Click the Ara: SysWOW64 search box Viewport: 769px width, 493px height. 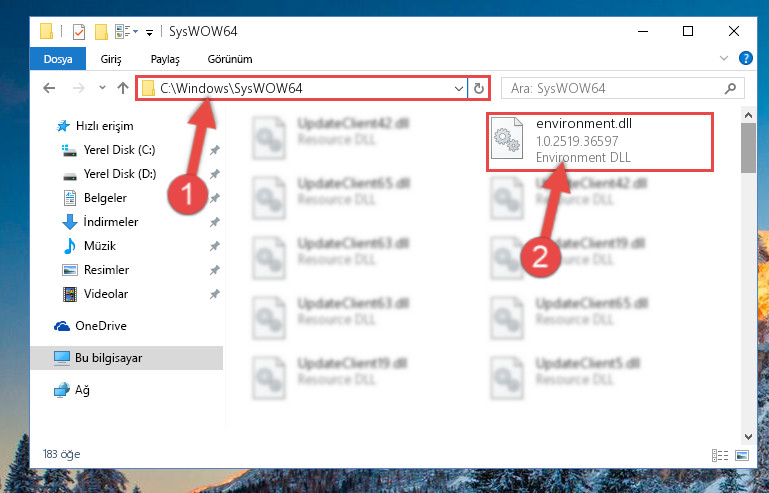[x=623, y=88]
